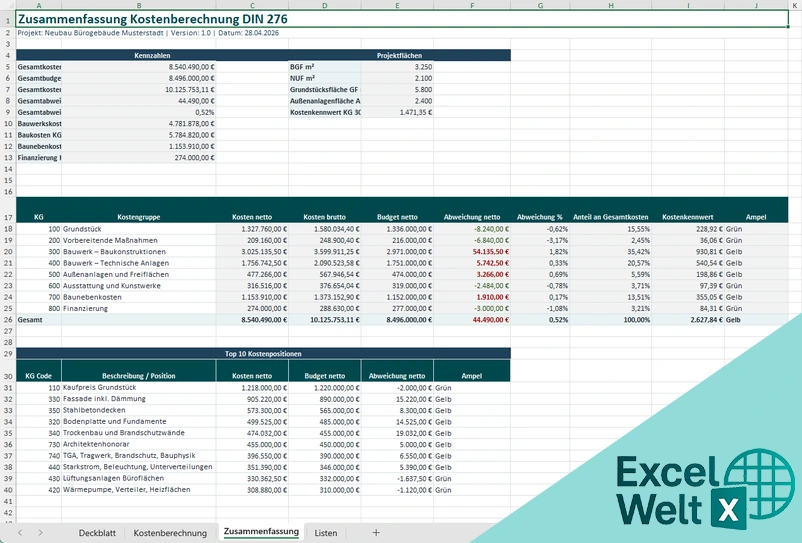Screen dimensions: 802x543
Task: Click the previous sheet navigation arrow
Action: pos(20,533)
